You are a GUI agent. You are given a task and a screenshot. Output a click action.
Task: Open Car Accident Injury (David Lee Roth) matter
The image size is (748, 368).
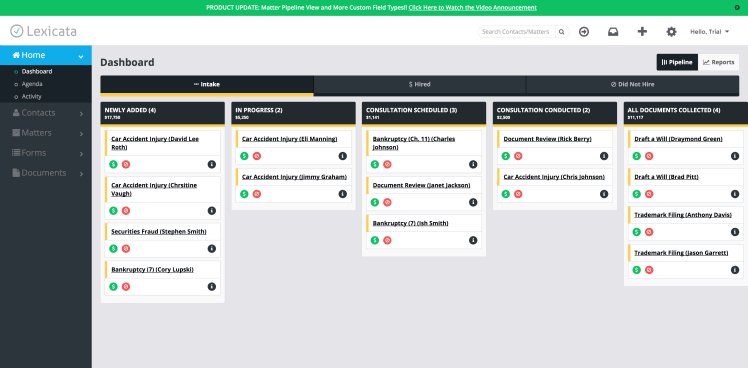pyautogui.click(x=155, y=143)
